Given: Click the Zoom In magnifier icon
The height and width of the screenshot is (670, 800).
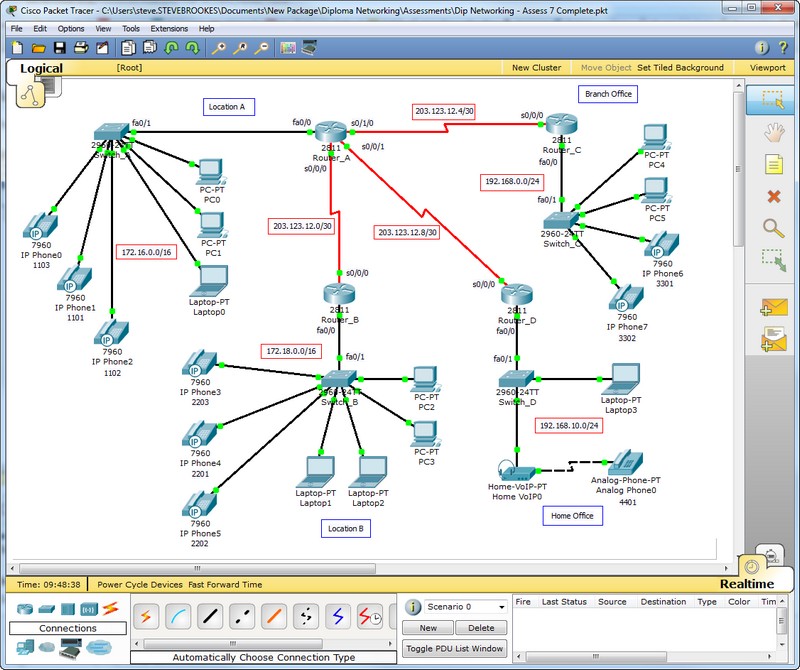Looking at the screenshot, I should tap(219, 48).
